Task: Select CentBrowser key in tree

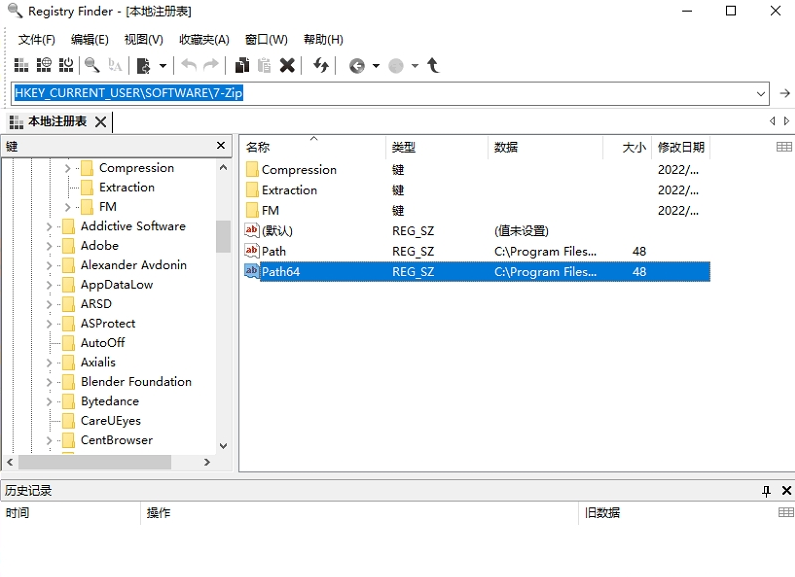Action: click(x=117, y=440)
